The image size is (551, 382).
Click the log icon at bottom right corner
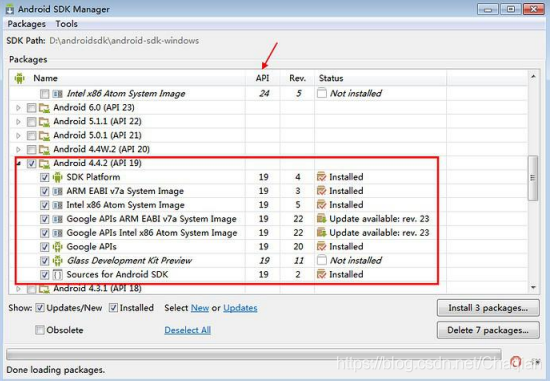click(x=535, y=362)
